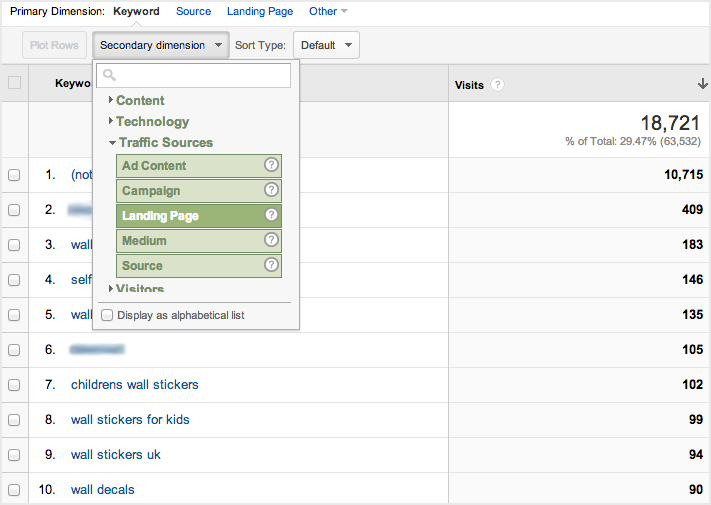Viewport: 711px width, 505px height.
Task: Expand the Content dimension group
Action: (x=140, y=101)
